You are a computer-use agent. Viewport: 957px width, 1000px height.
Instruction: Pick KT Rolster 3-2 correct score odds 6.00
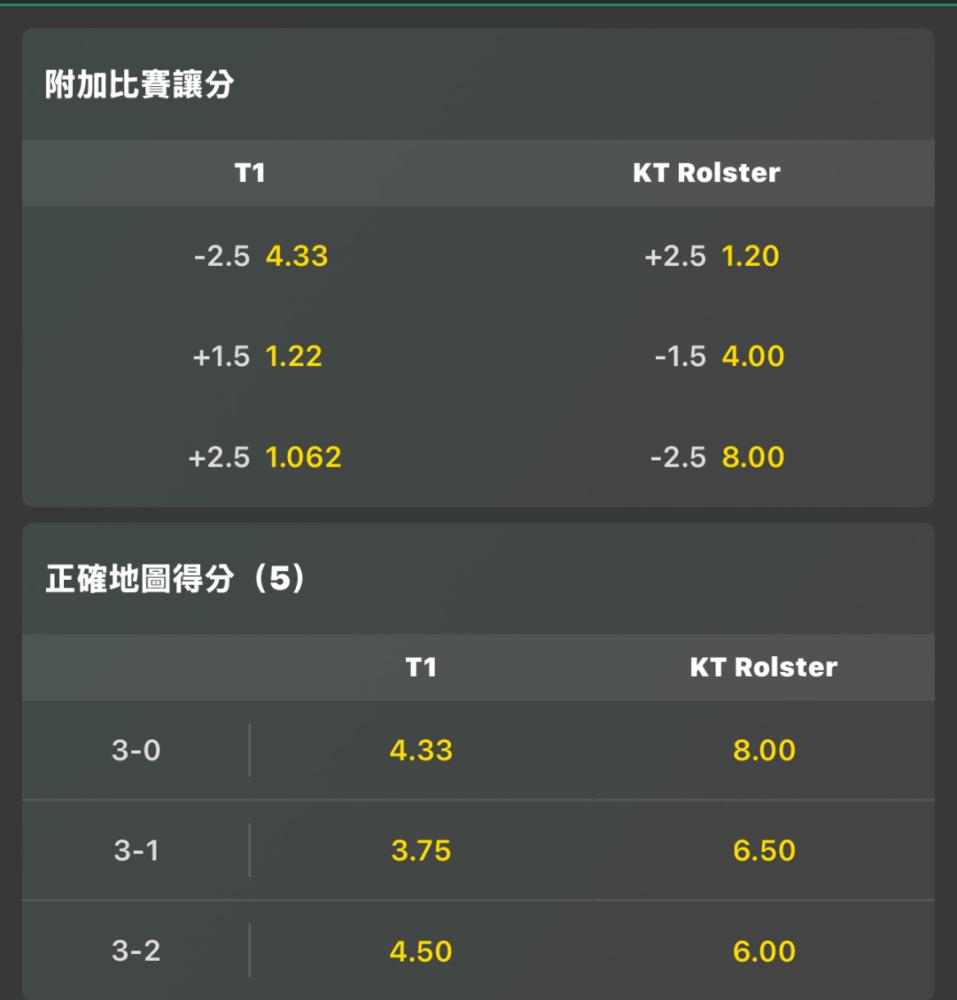point(764,951)
